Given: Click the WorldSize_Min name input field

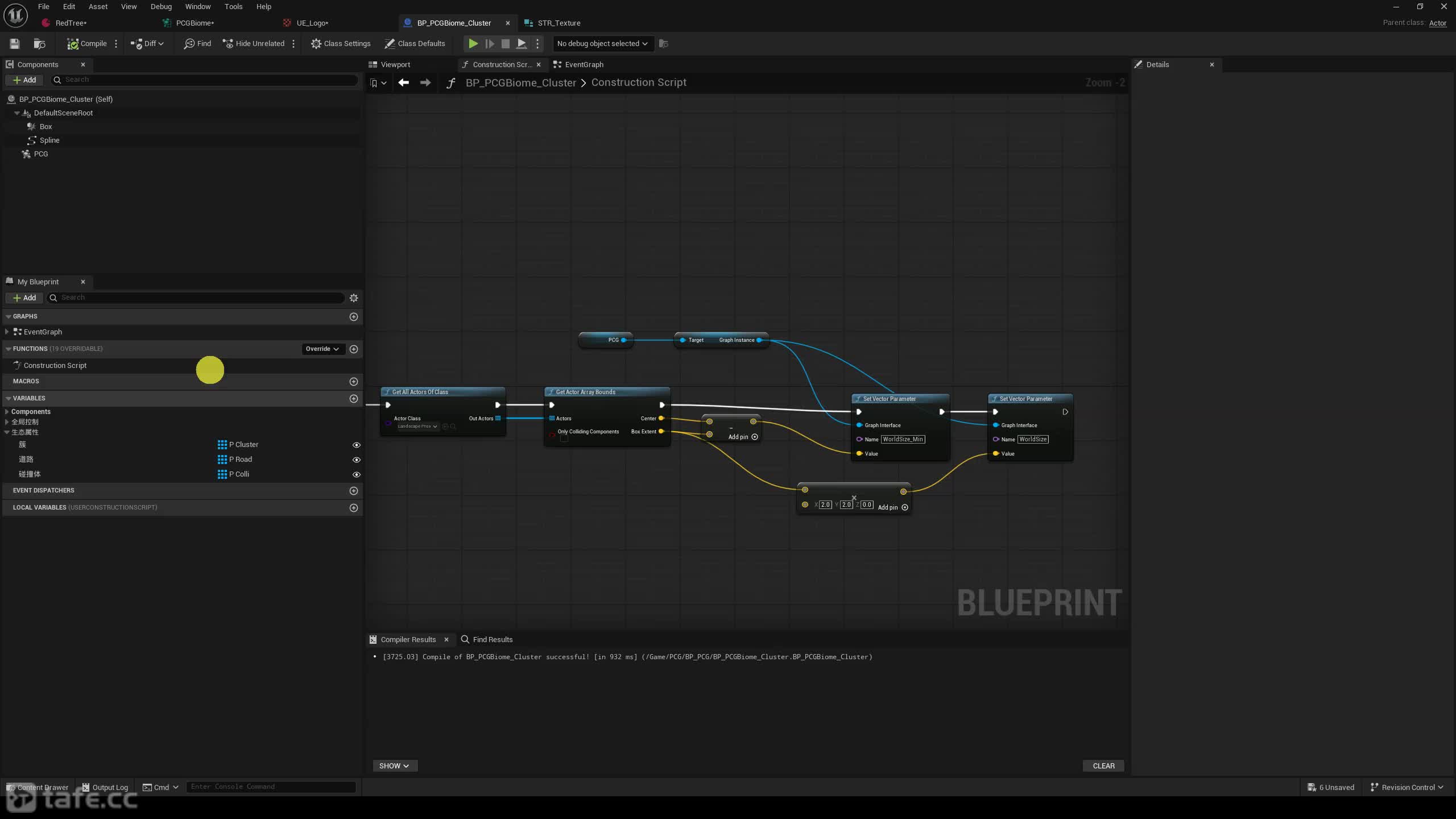Looking at the screenshot, I should [x=903, y=440].
